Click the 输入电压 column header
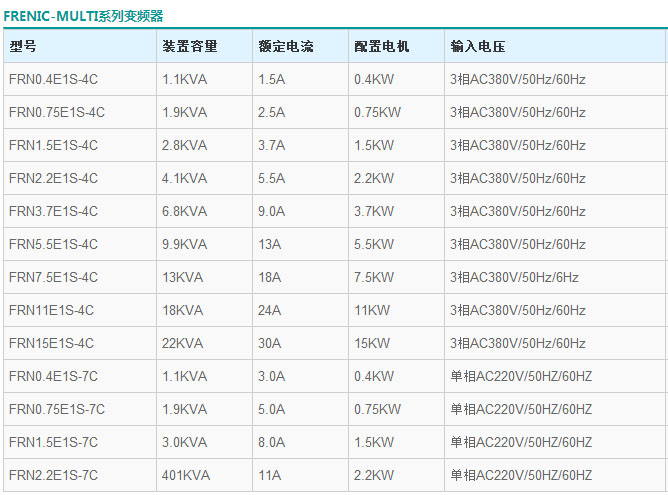This screenshot has width=668, height=495. (477, 46)
